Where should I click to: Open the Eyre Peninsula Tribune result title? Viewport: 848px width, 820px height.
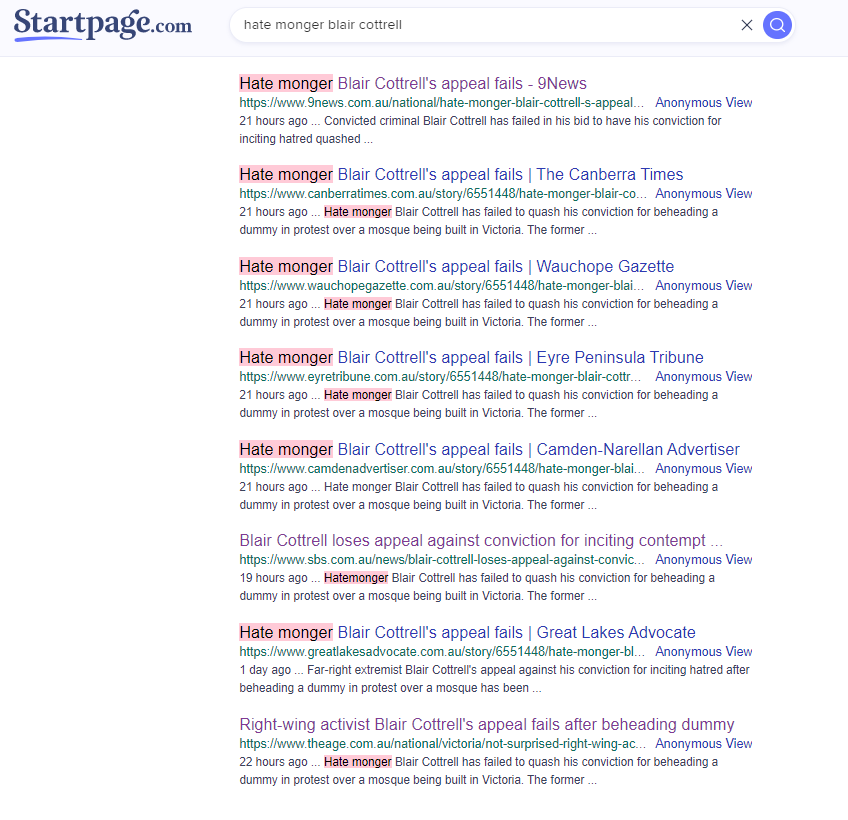[472, 357]
